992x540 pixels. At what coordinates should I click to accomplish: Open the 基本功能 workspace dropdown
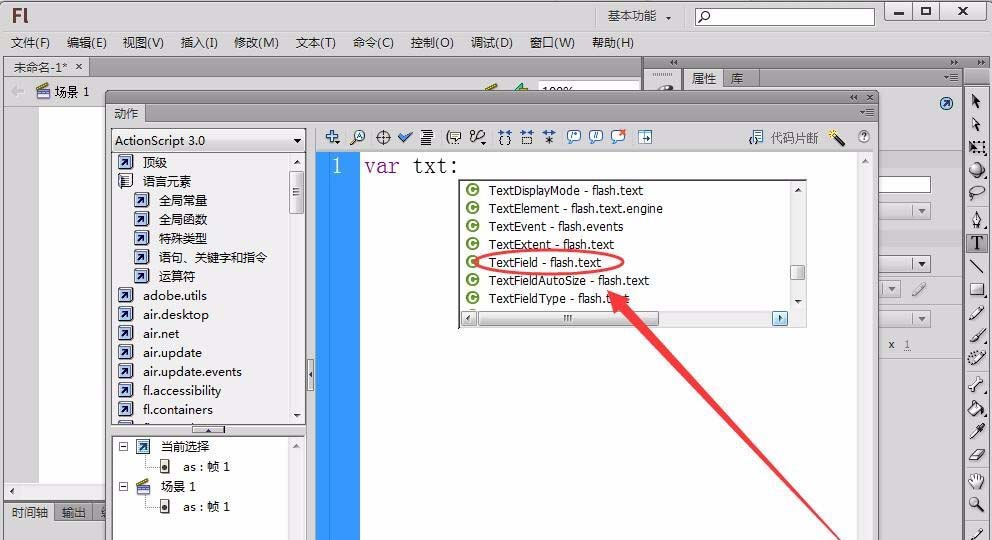(x=640, y=16)
